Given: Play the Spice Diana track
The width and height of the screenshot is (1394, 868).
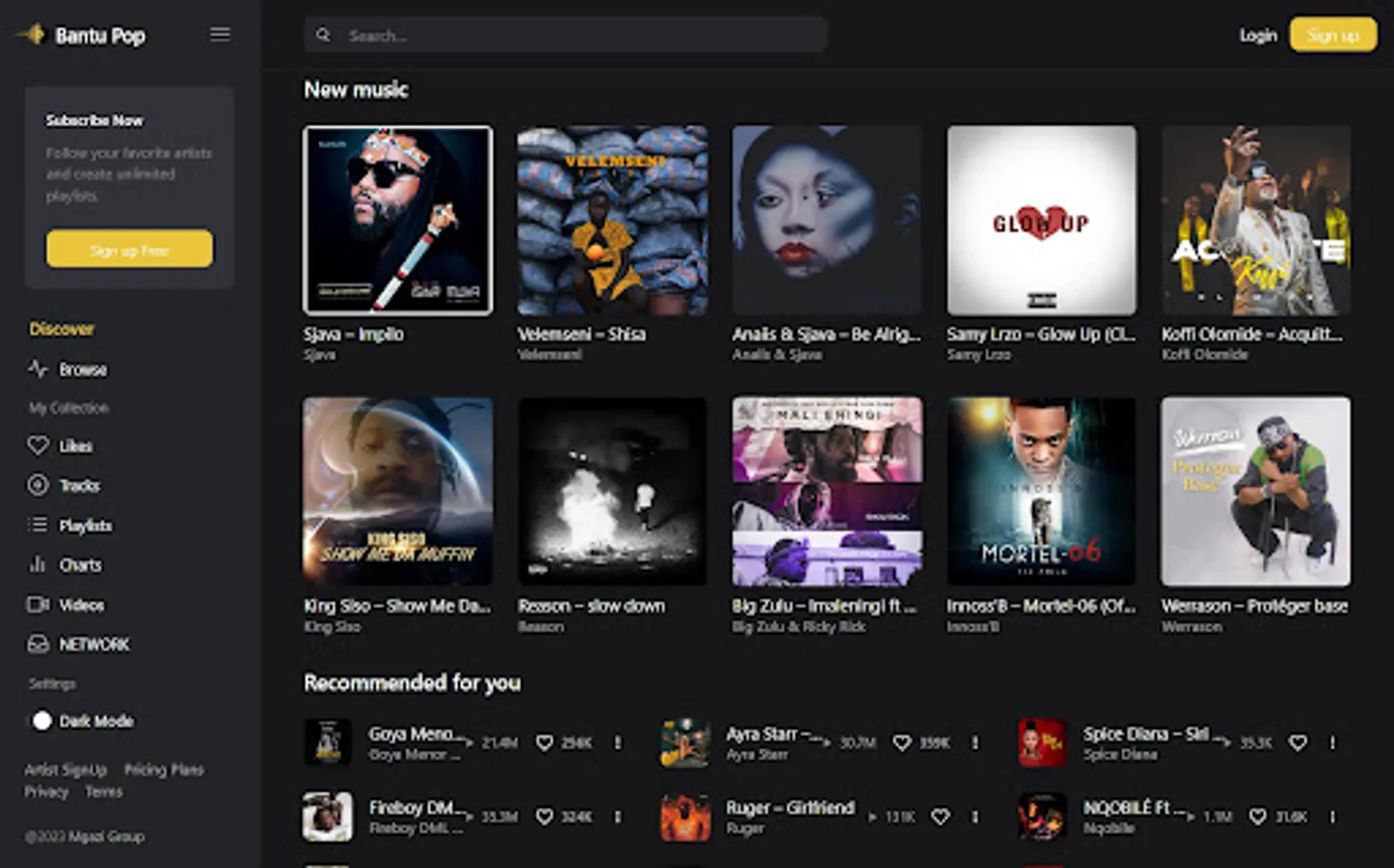Looking at the screenshot, I should tap(1226, 743).
